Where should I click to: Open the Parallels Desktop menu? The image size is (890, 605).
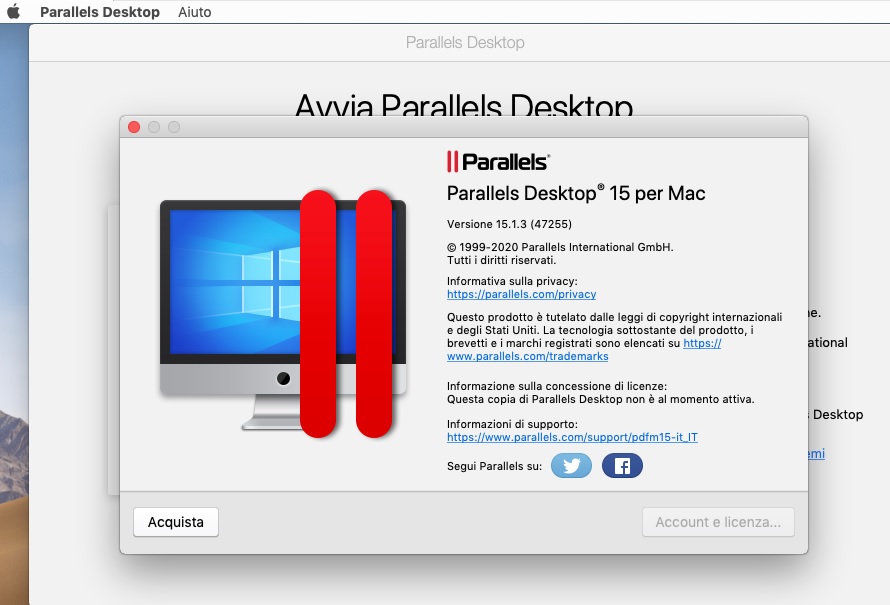(100, 12)
